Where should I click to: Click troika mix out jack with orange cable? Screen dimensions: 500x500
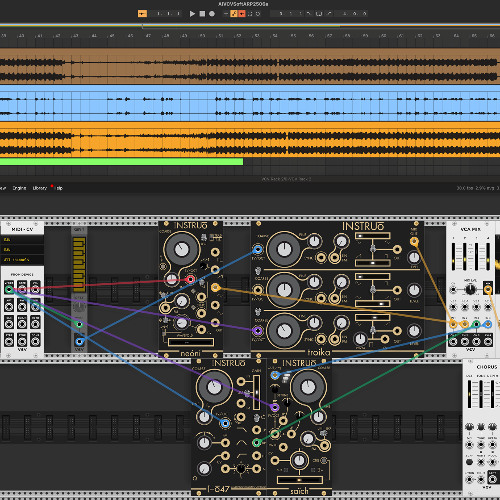click(414, 242)
